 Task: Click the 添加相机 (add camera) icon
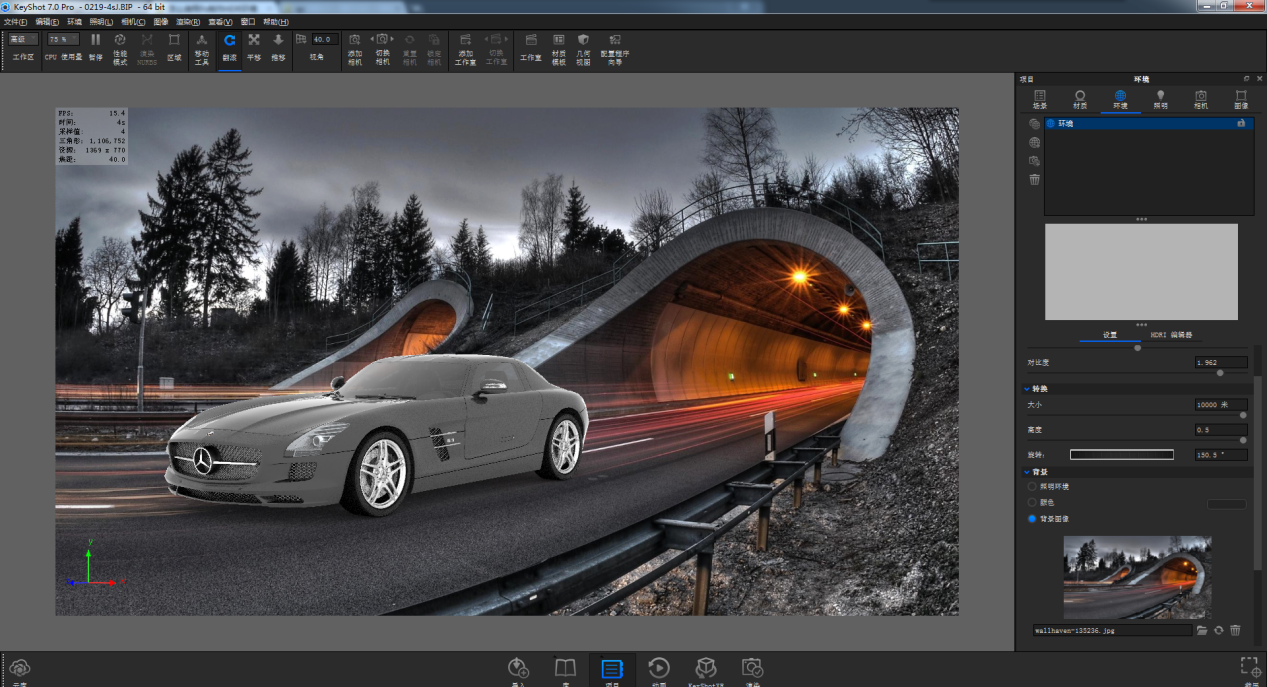click(354, 40)
